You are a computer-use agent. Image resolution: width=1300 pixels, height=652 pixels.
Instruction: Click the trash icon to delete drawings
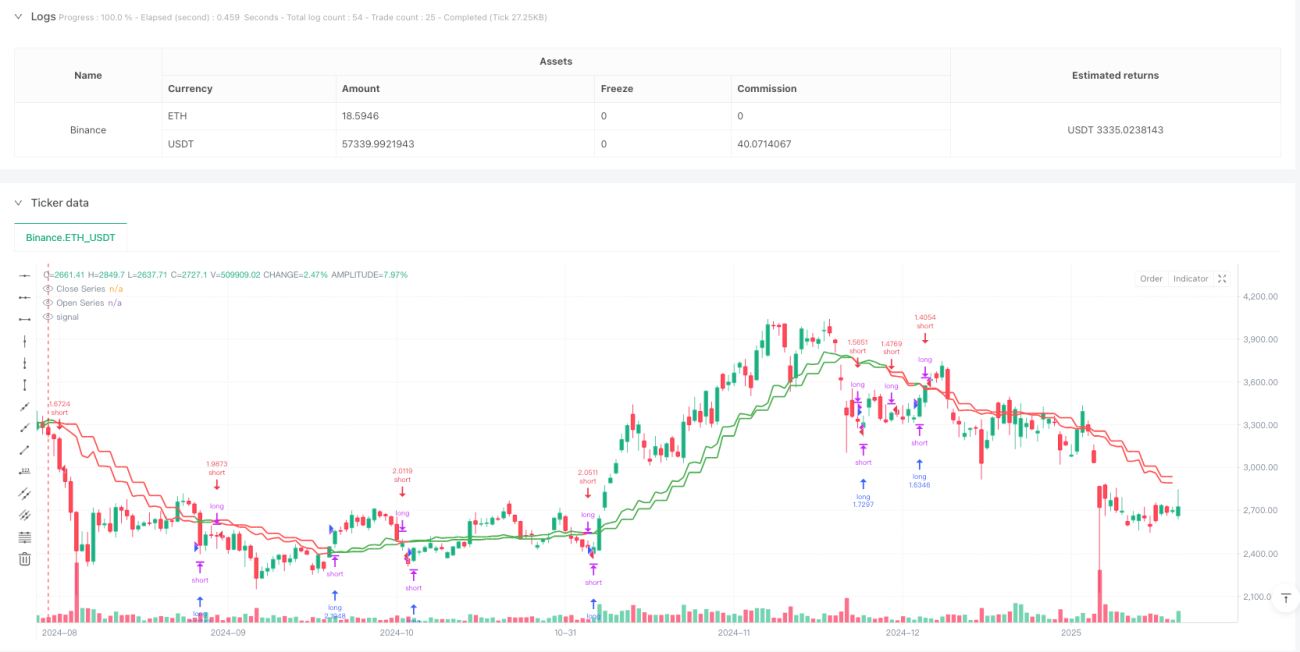25,559
